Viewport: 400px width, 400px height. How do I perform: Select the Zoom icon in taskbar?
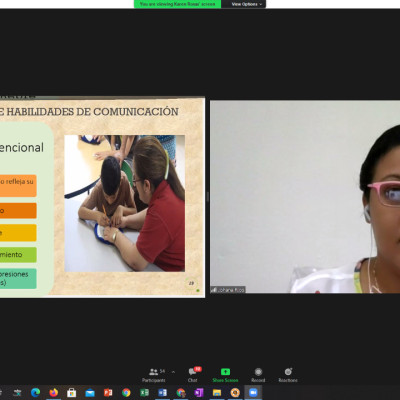253,393
